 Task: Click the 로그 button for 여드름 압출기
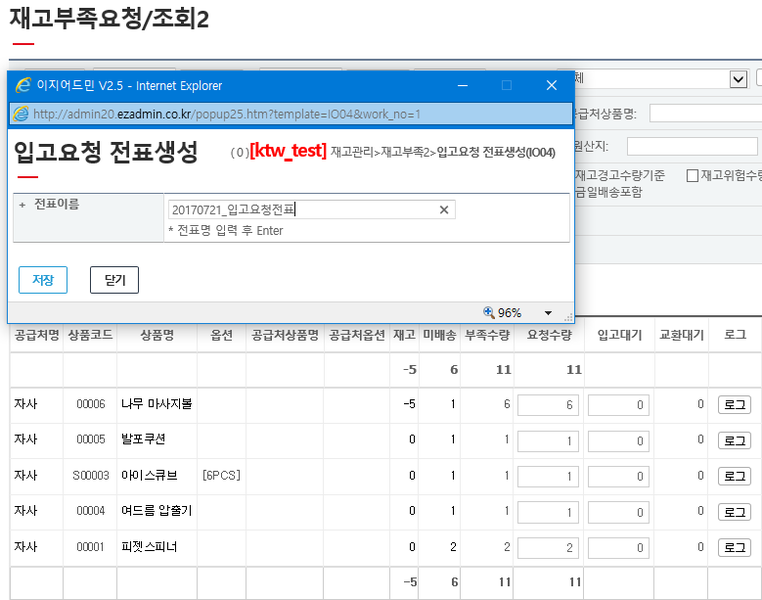click(x=734, y=512)
